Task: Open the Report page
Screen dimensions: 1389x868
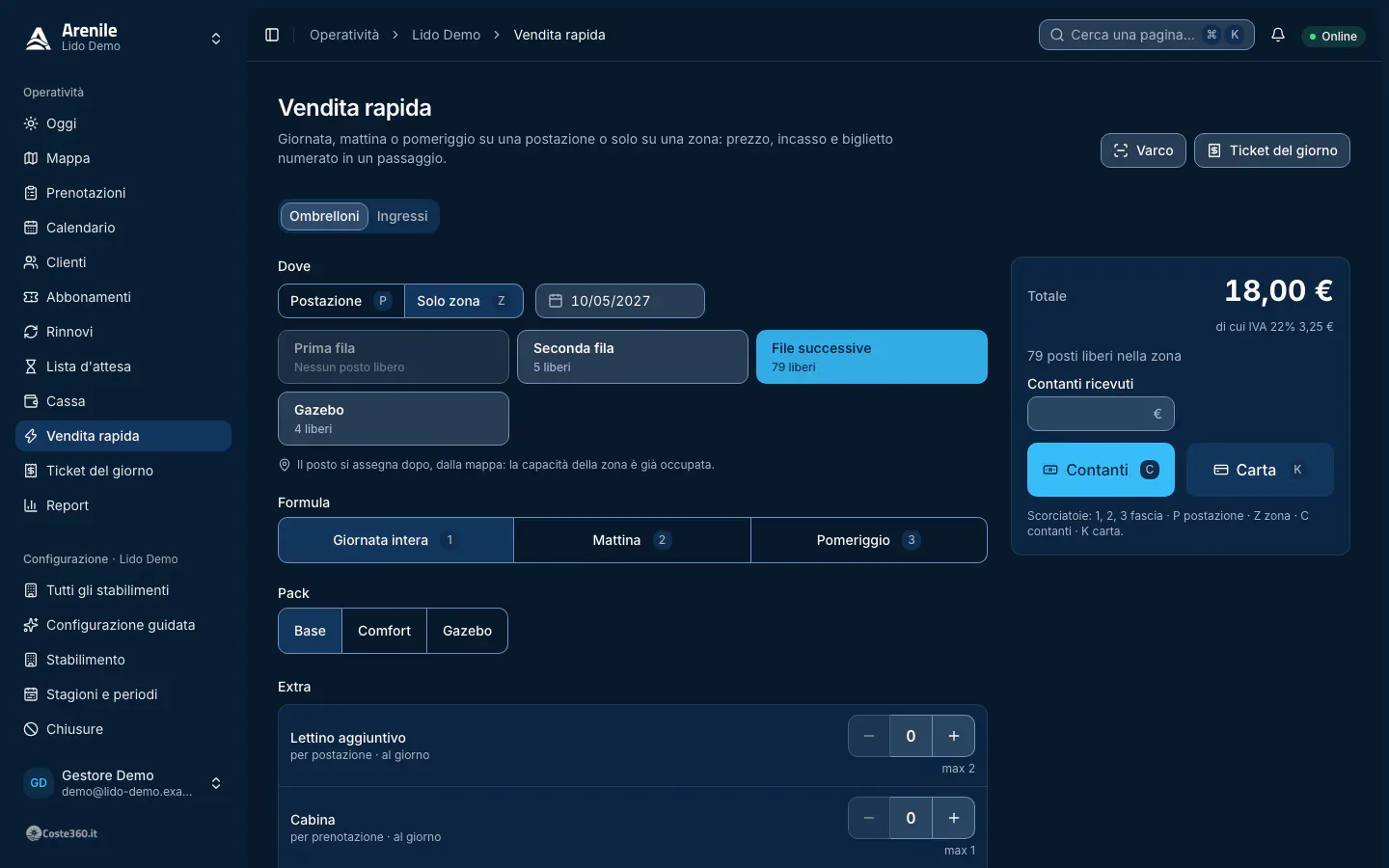Action: click(123, 505)
